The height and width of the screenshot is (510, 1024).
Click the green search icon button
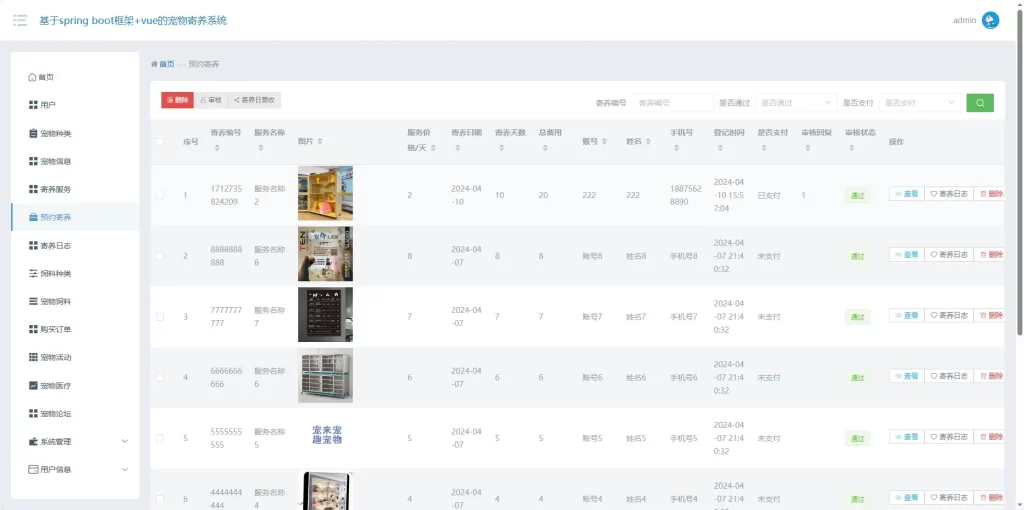[x=979, y=102]
